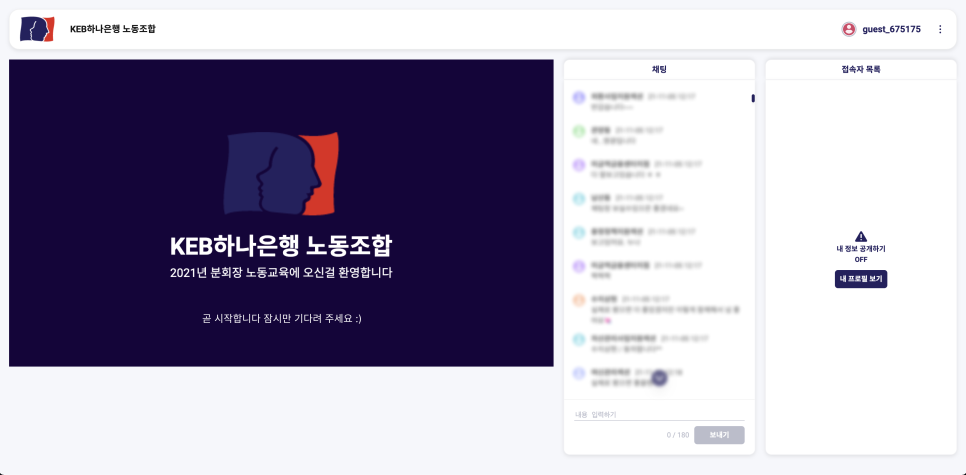The height and width of the screenshot is (475, 966).
Task: Click the guest_675175 profile avatar icon
Action: (x=849, y=29)
